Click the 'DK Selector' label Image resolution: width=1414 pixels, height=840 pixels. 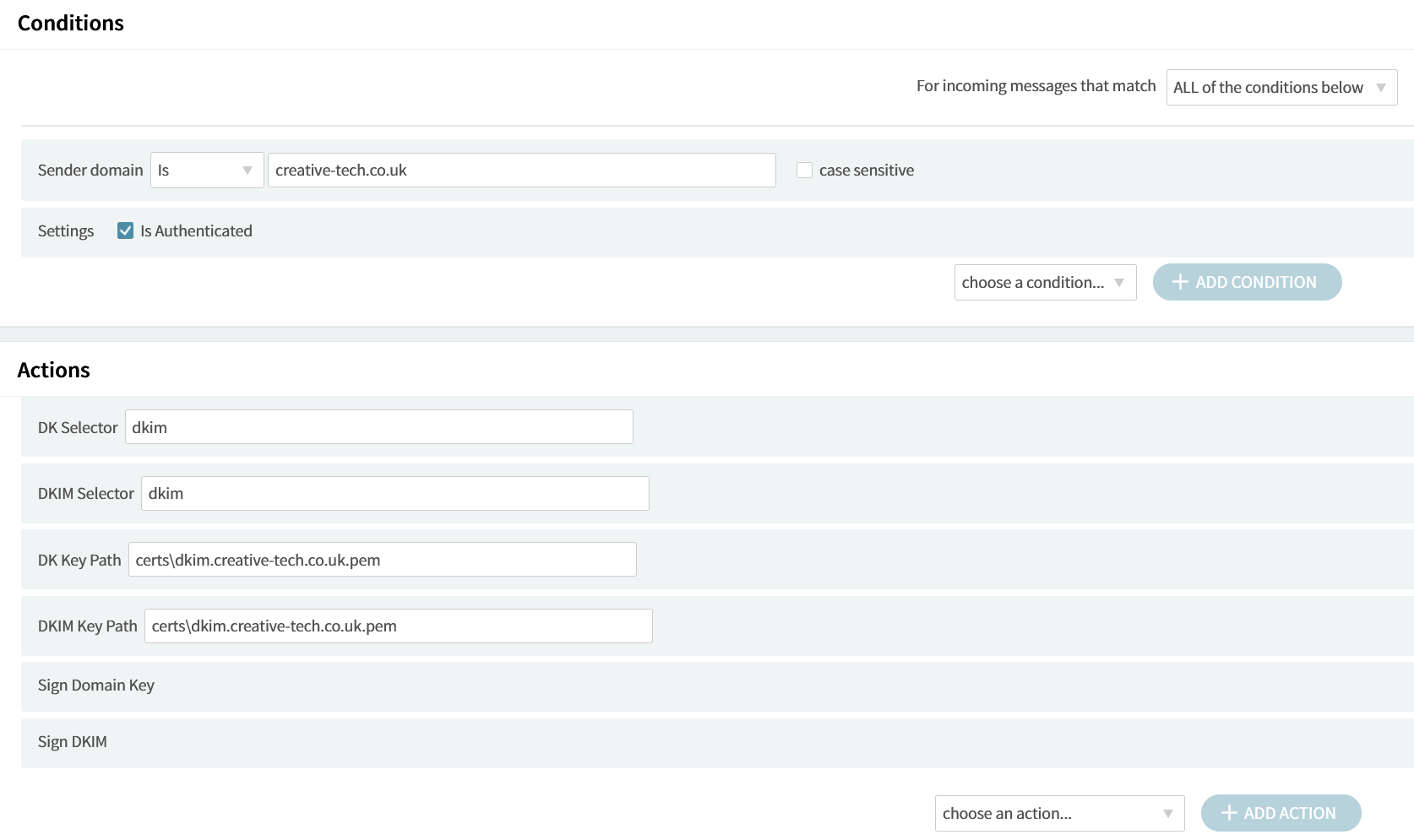coord(78,427)
